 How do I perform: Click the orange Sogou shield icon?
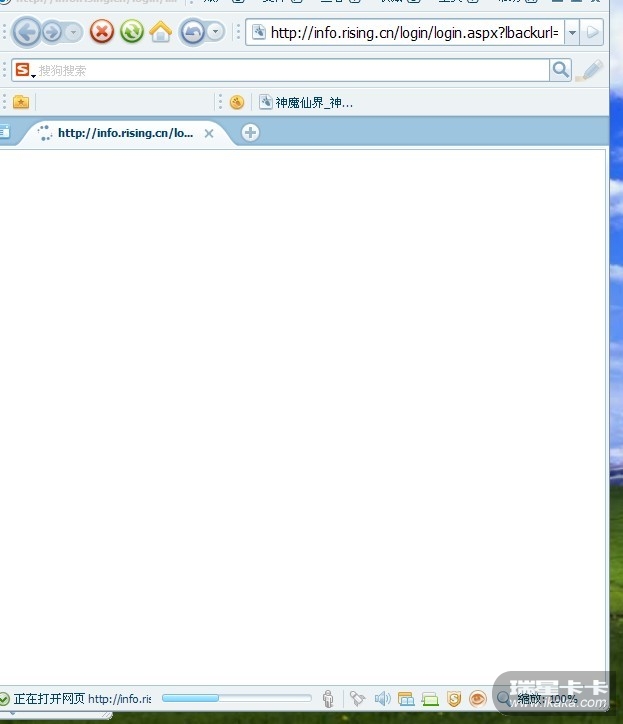454,699
